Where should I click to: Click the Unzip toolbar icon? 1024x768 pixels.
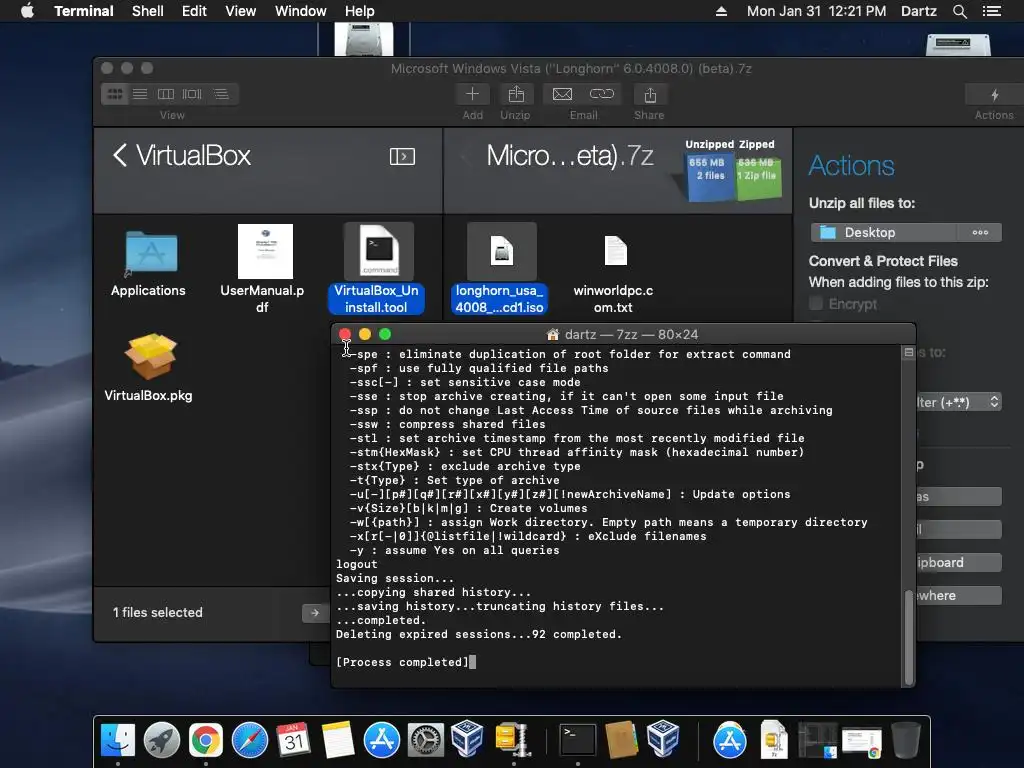click(516, 95)
